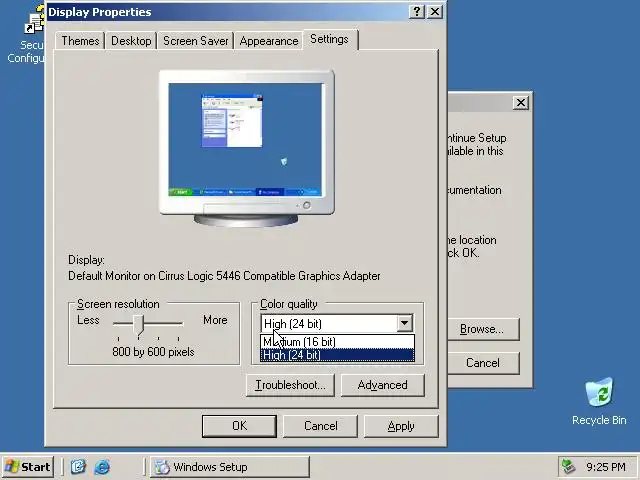This screenshot has width=640, height=480.
Task: Click the system tray network icon
Action: (x=569, y=467)
